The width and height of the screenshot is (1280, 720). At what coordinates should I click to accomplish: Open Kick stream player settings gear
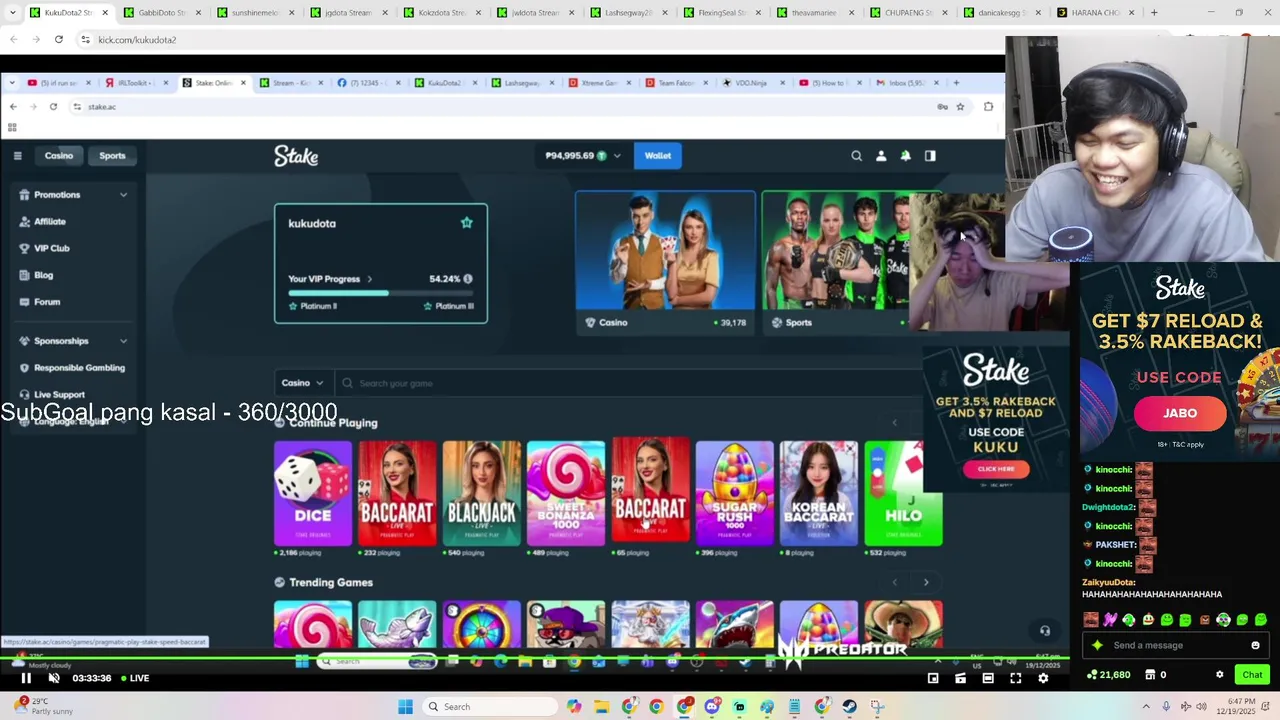pyautogui.click(x=1043, y=678)
